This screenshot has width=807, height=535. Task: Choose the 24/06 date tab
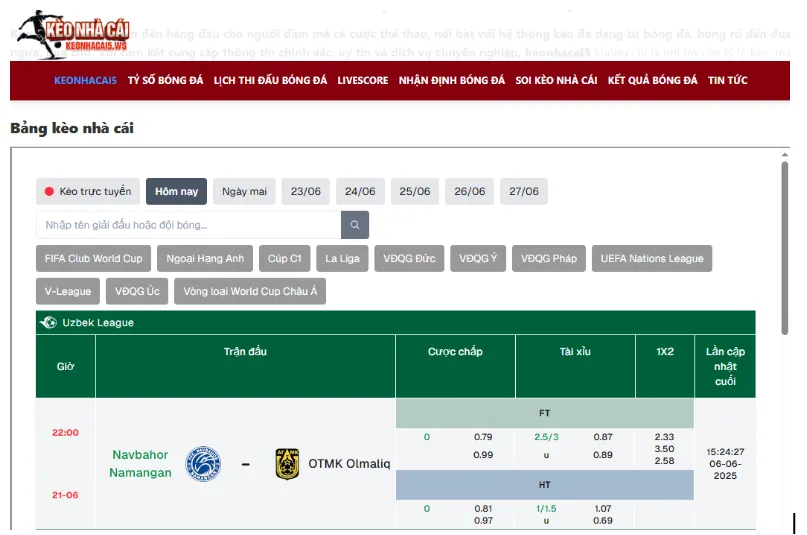pos(360,191)
